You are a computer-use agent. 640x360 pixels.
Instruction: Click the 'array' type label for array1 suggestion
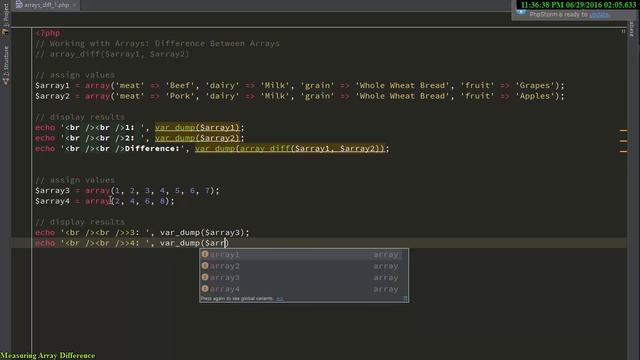(x=386, y=255)
